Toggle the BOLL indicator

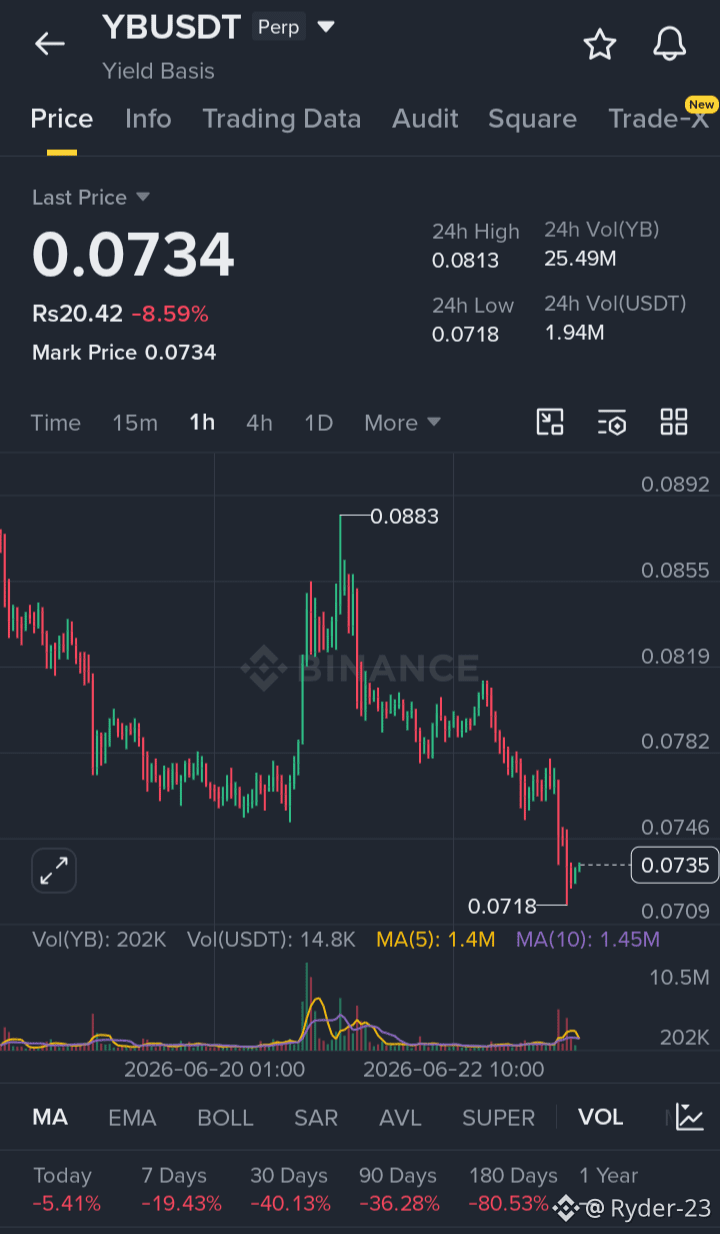coord(225,1117)
